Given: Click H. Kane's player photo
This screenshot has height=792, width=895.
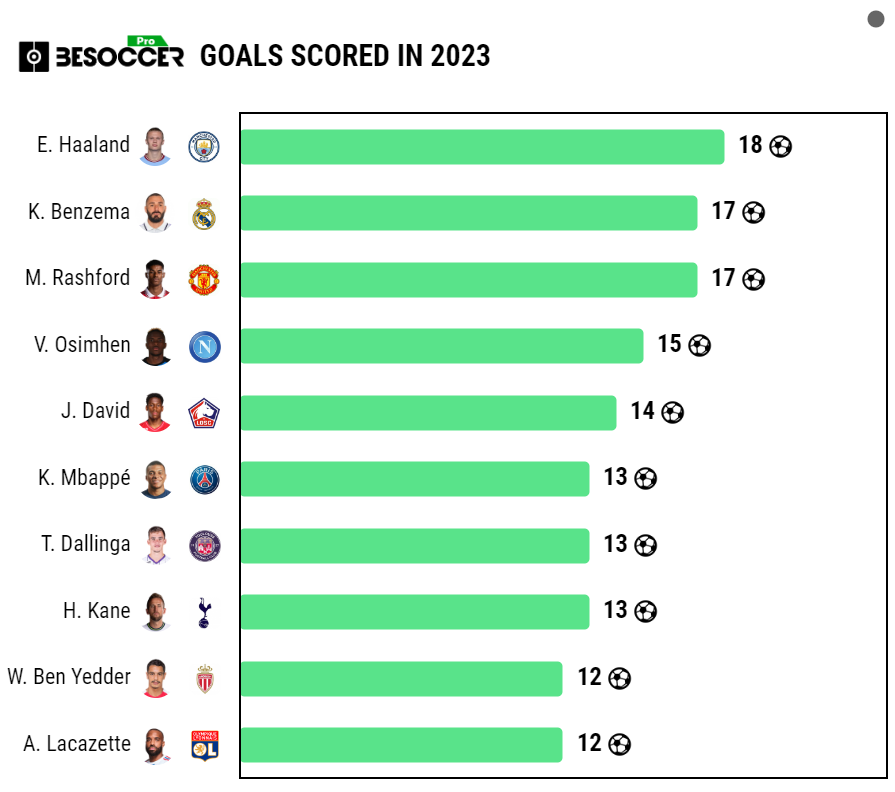Looking at the screenshot, I should [155, 611].
